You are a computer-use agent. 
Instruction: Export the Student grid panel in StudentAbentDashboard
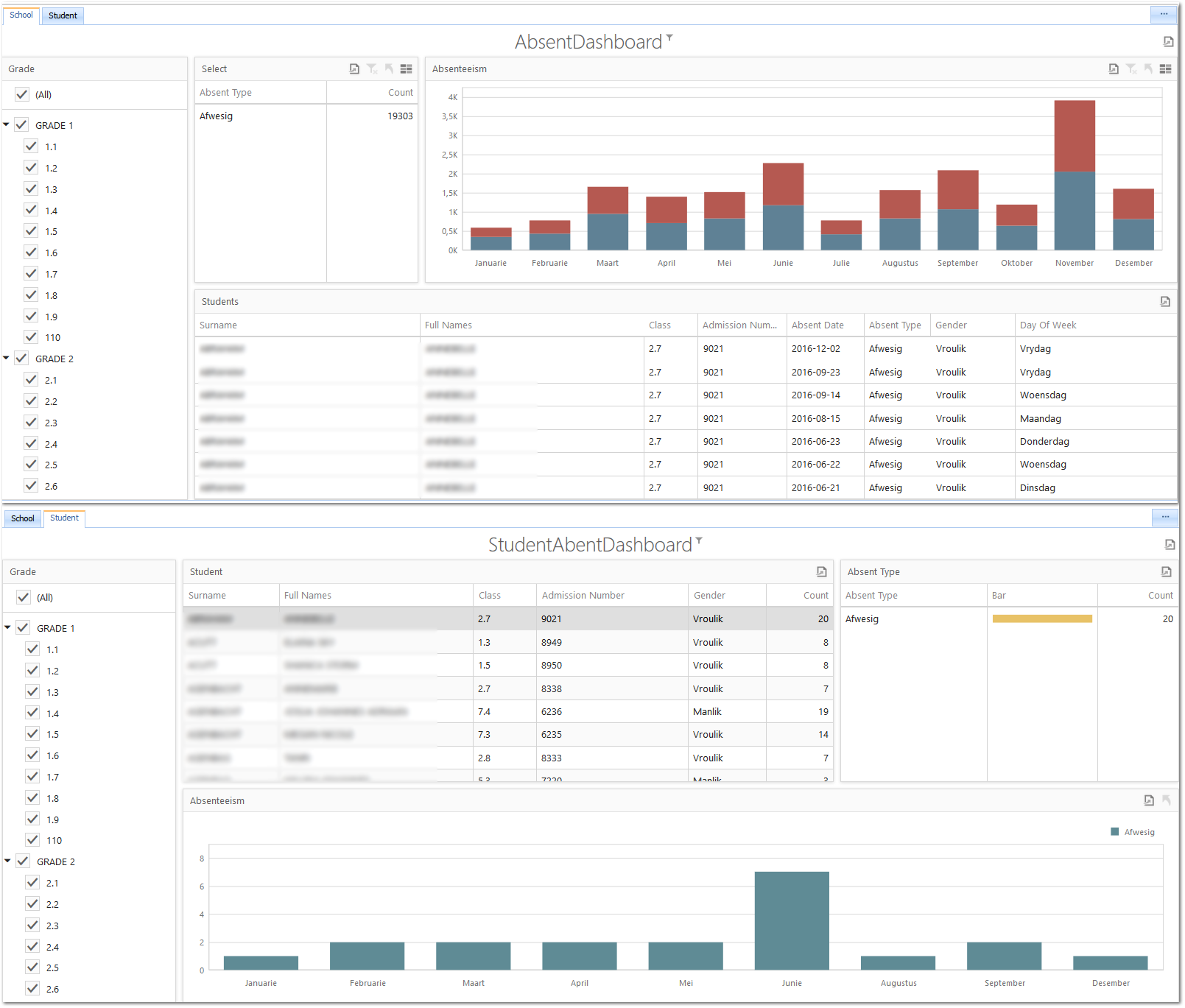click(821, 571)
